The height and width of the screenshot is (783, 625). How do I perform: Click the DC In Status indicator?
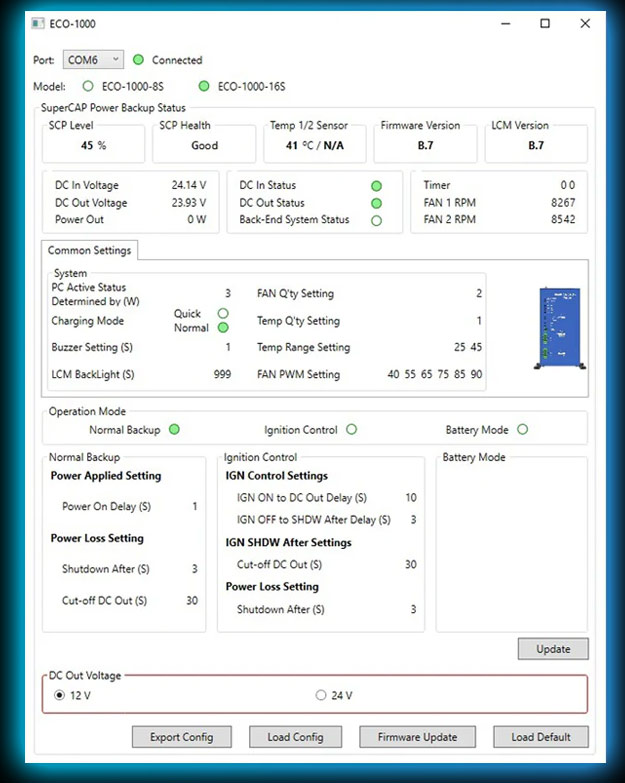tap(376, 186)
